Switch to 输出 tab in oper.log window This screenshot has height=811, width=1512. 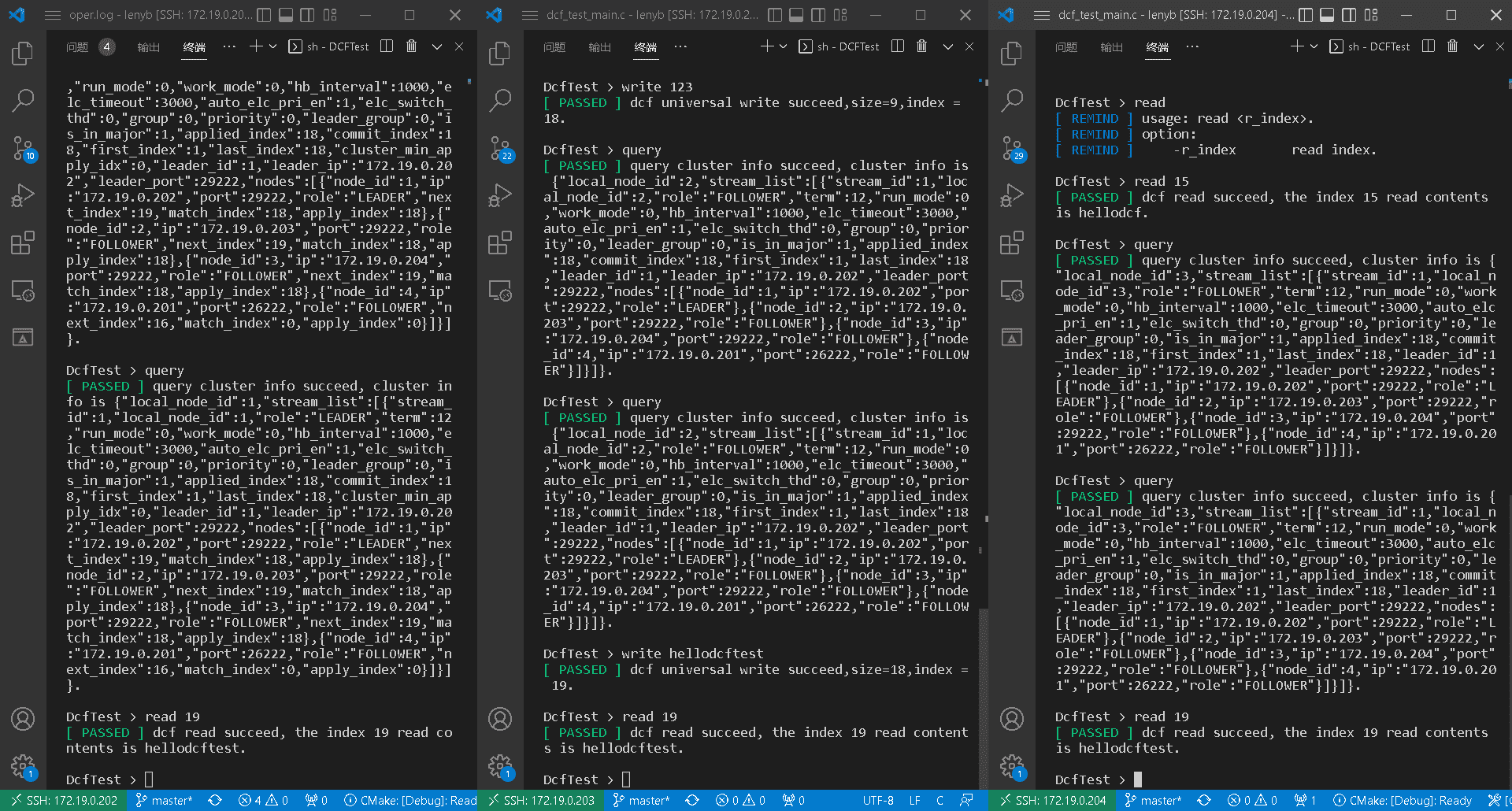pyautogui.click(x=149, y=47)
